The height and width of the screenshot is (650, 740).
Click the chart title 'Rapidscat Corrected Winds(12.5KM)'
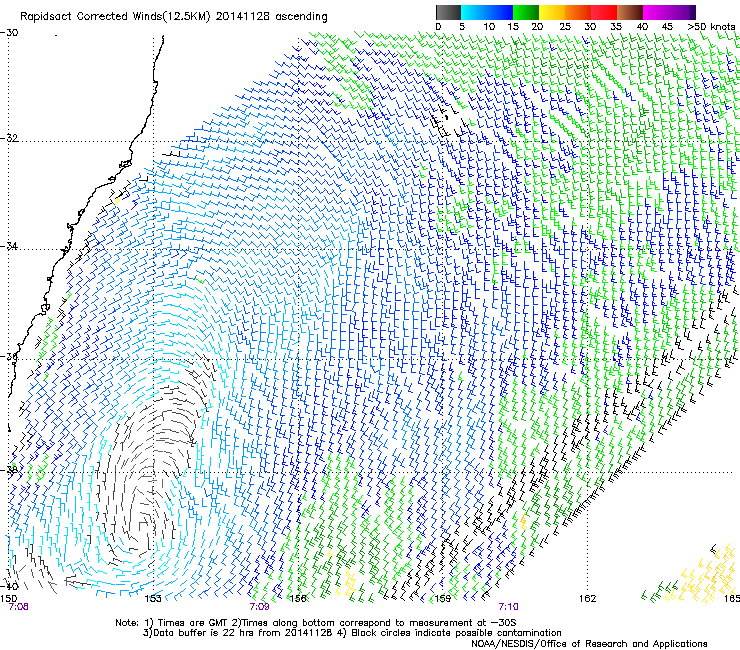coord(115,17)
